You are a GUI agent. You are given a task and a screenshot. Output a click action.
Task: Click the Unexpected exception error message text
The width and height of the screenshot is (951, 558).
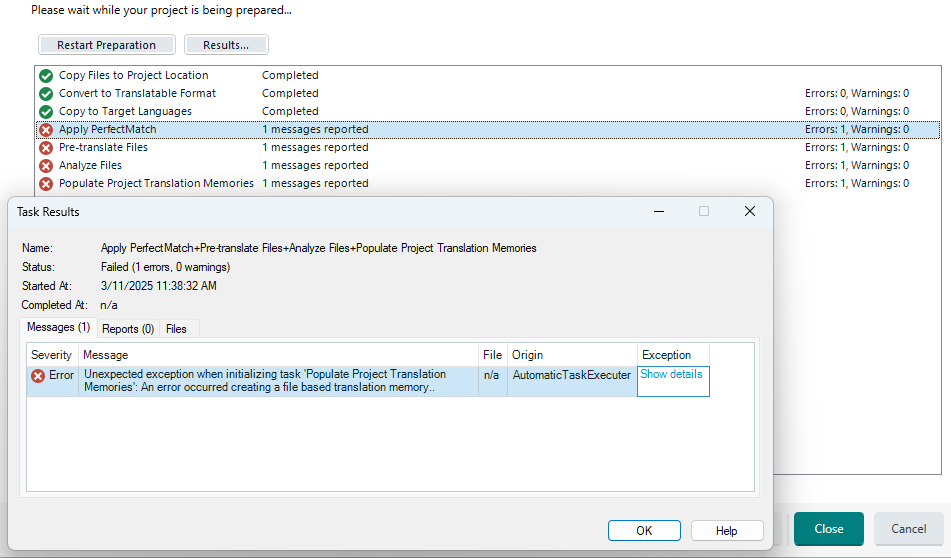[265, 381]
